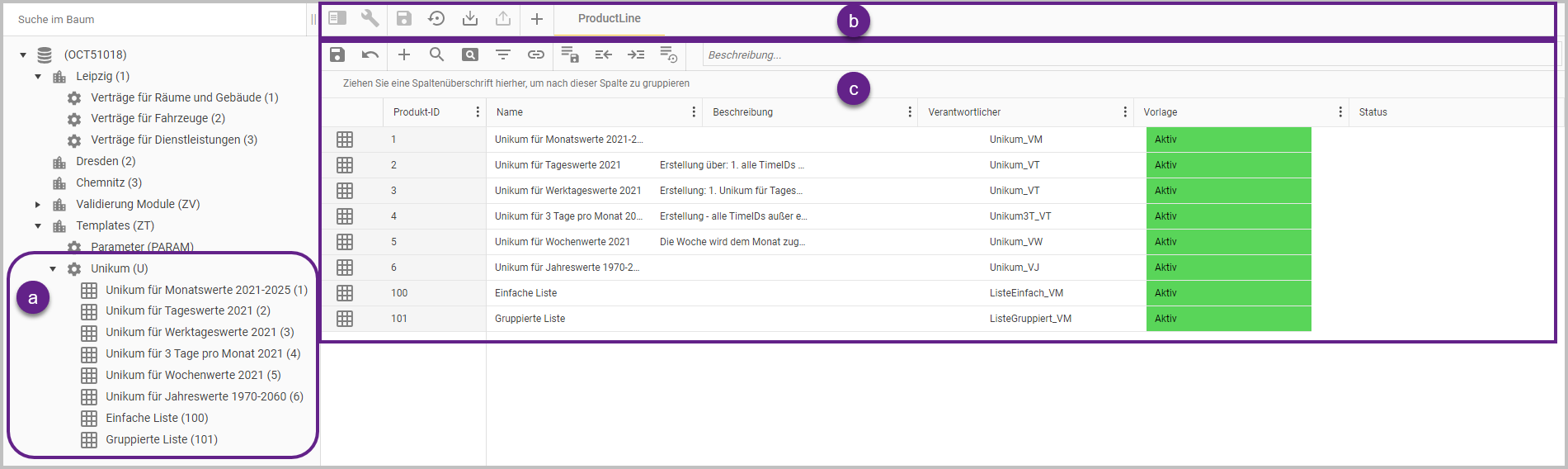The image size is (1568, 469).
Task: Click the save layout icon with list
Action: coord(569,54)
